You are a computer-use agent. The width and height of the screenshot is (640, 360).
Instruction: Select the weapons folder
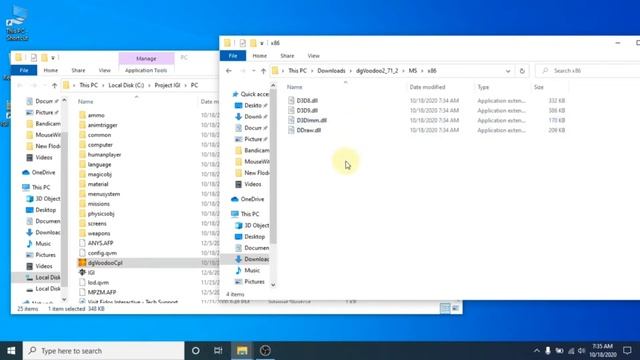point(94,233)
